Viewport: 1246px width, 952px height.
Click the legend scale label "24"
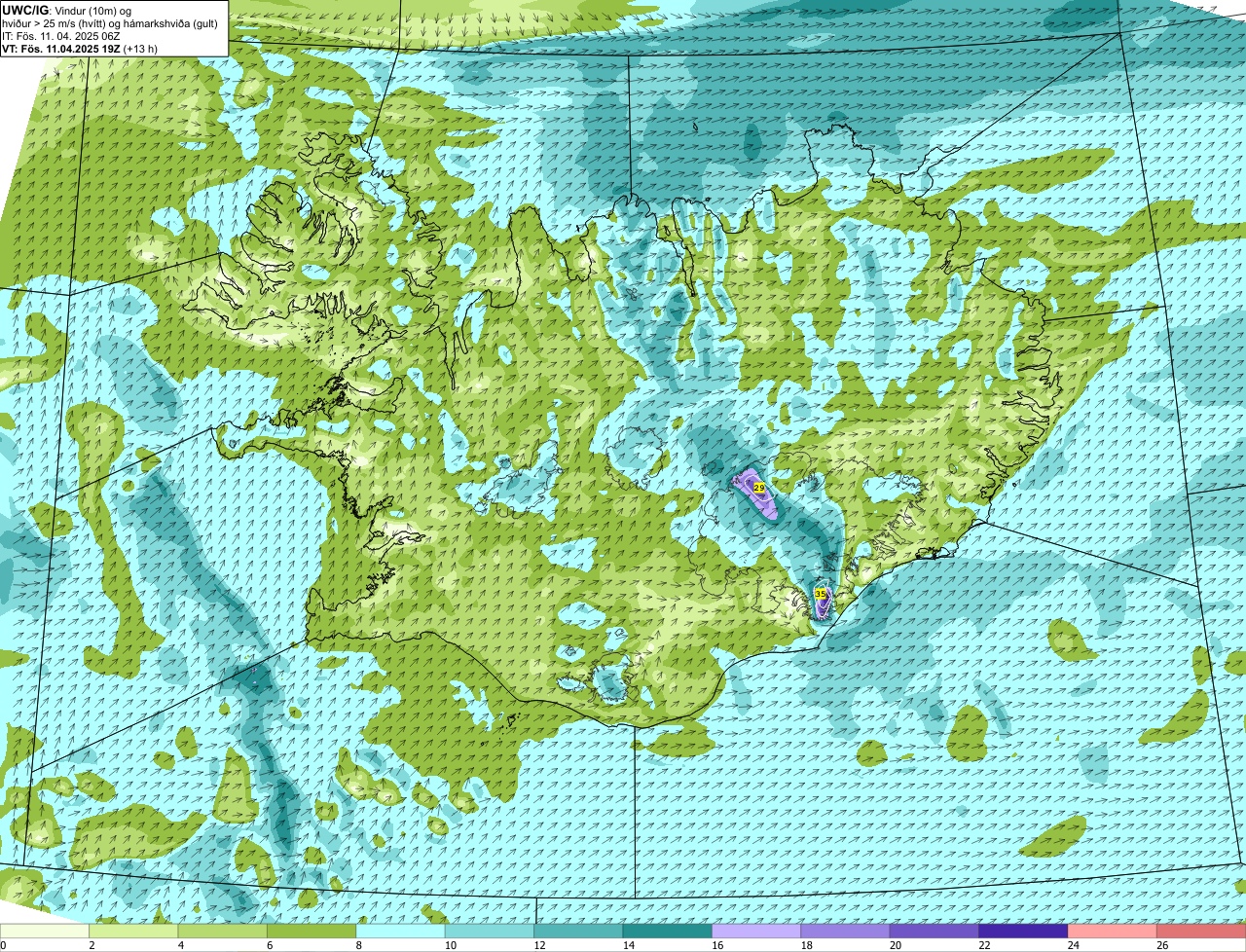coord(1072,945)
